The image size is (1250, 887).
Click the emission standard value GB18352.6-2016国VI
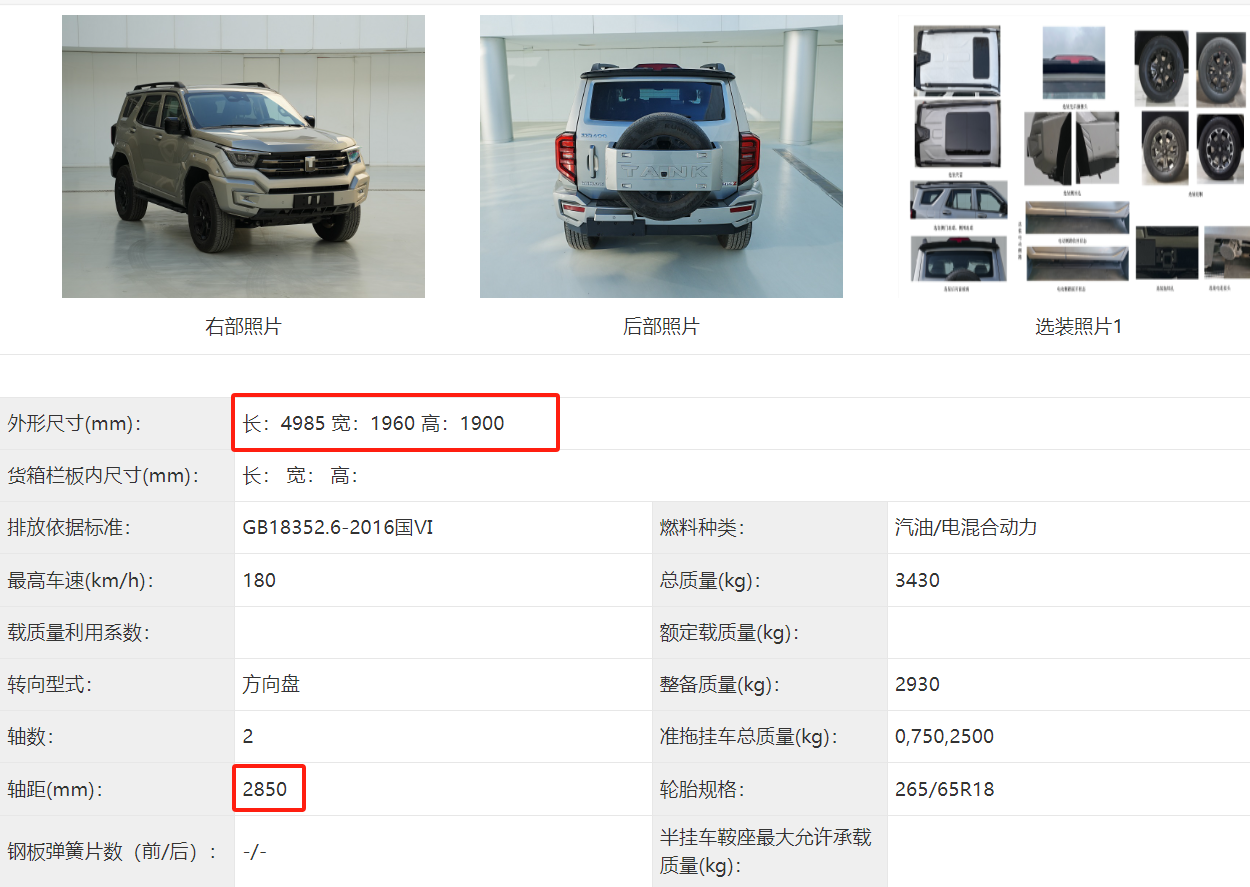338,527
